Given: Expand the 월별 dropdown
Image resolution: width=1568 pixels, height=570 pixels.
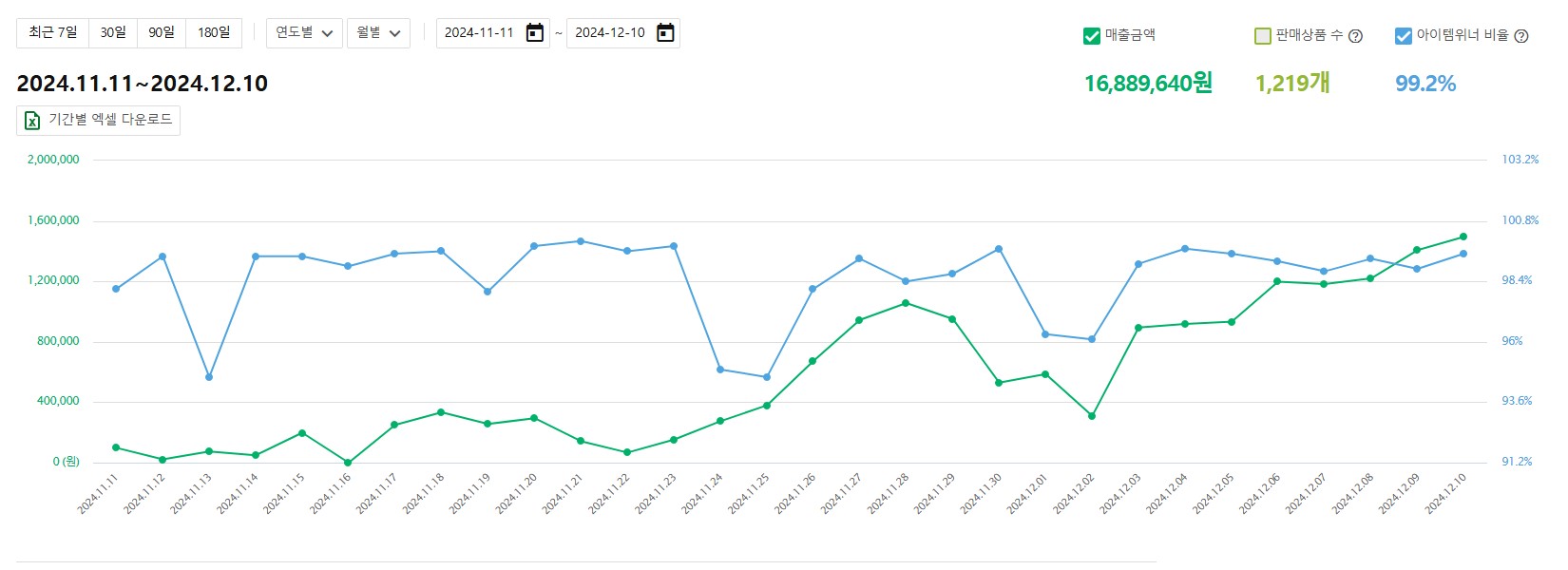Looking at the screenshot, I should tap(378, 33).
